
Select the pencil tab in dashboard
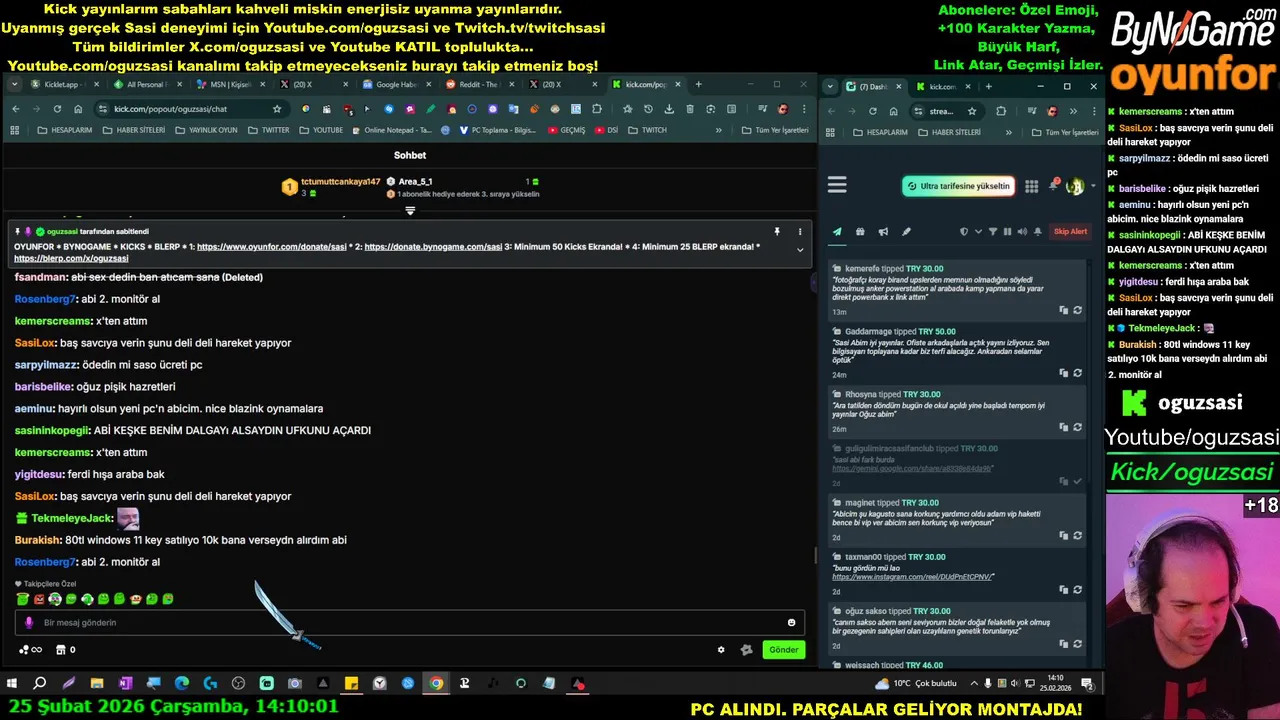(x=906, y=232)
